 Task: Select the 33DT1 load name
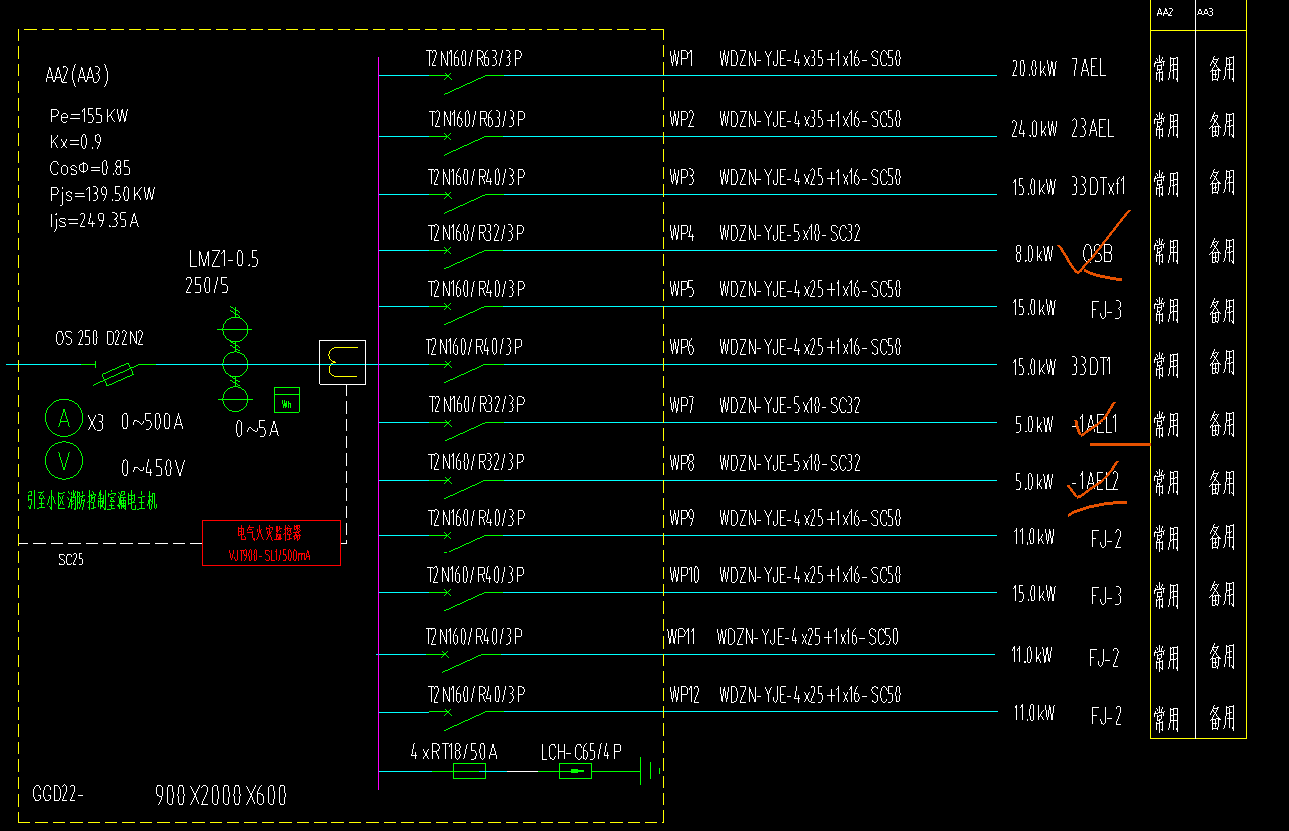click(1091, 367)
